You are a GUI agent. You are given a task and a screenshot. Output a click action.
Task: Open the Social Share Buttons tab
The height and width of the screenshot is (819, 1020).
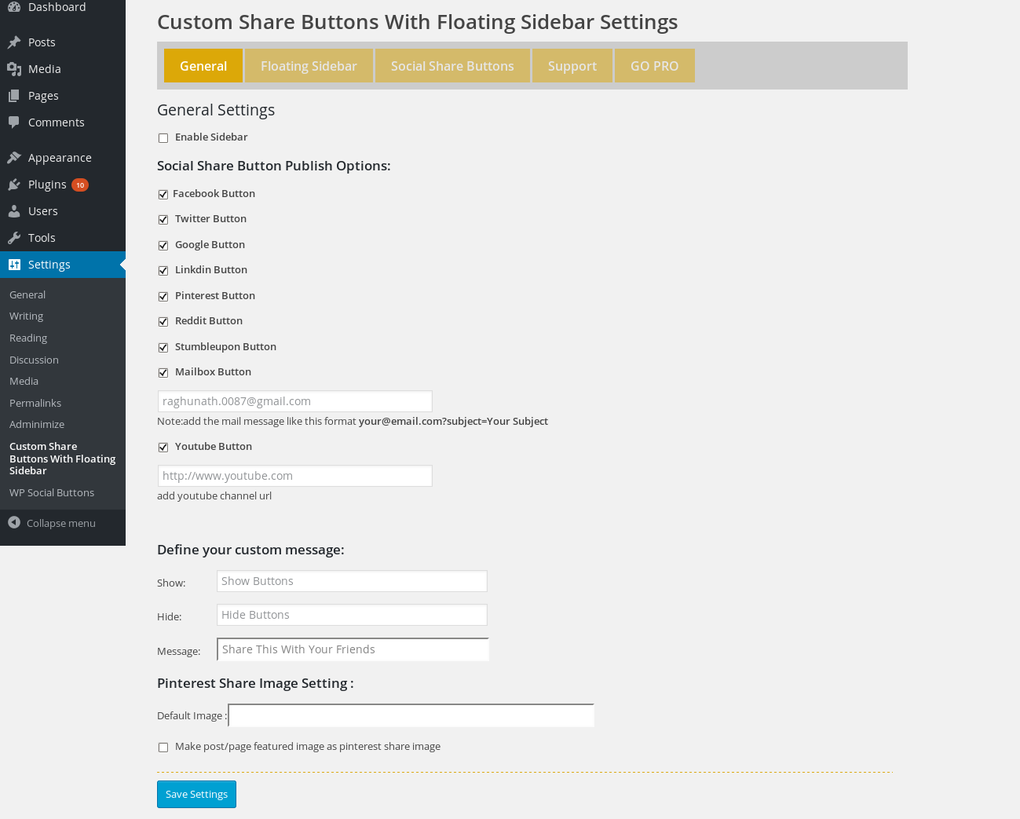tap(452, 66)
